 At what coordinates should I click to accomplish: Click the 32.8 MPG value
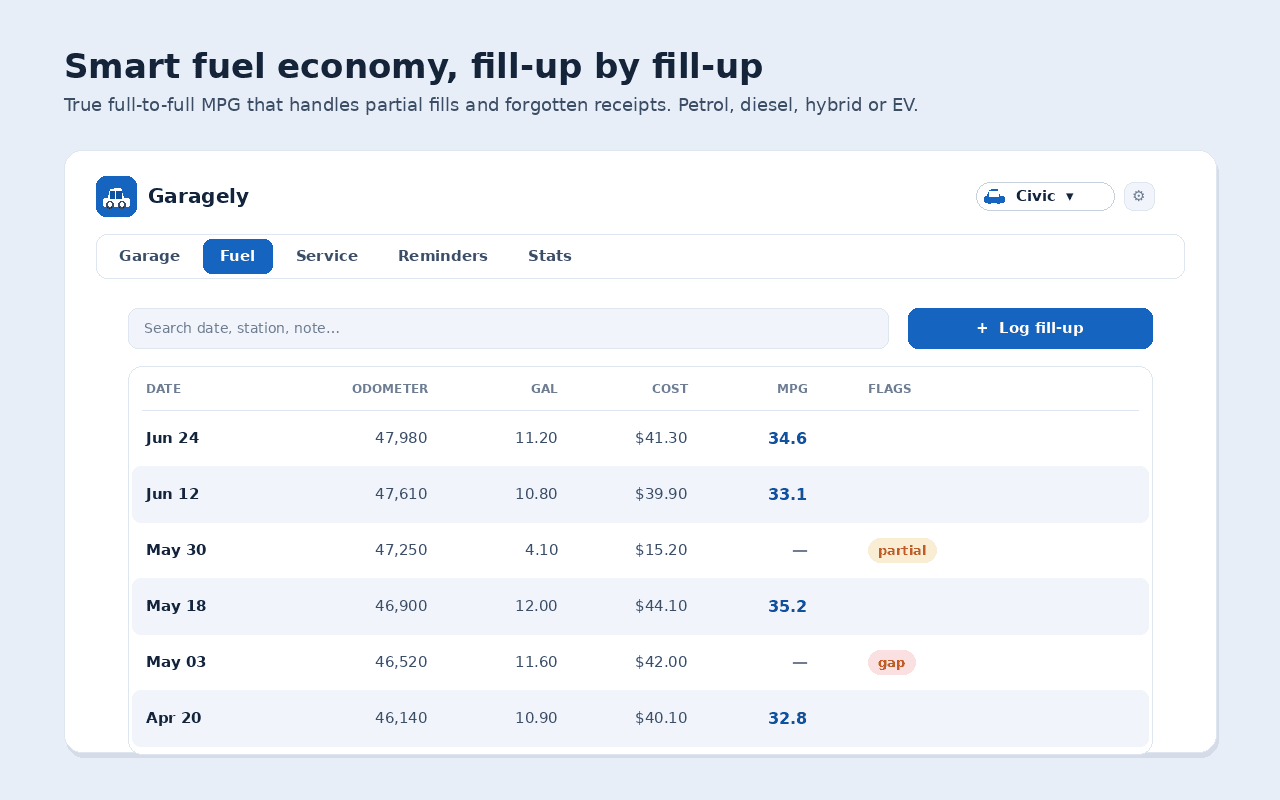788,718
